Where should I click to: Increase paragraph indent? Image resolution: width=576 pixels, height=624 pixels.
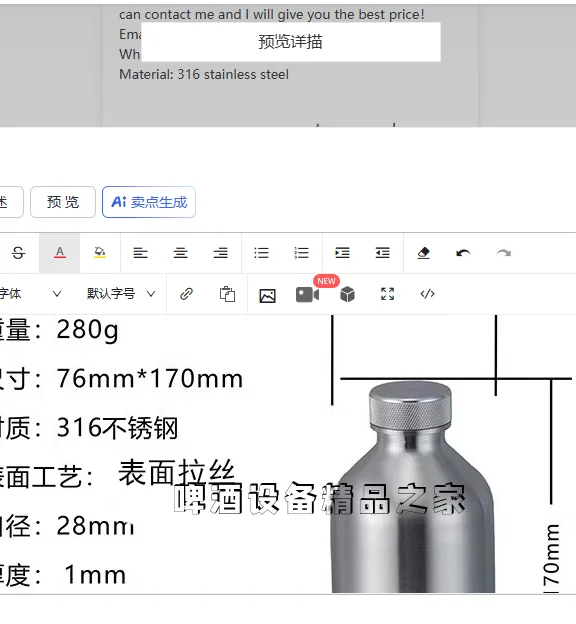click(342, 253)
